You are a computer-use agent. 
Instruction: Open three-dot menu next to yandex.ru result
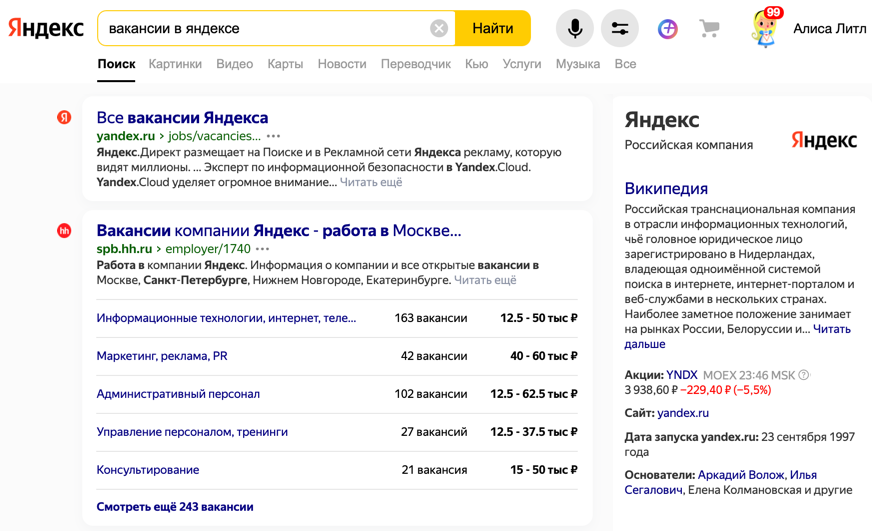(x=274, y=136)
